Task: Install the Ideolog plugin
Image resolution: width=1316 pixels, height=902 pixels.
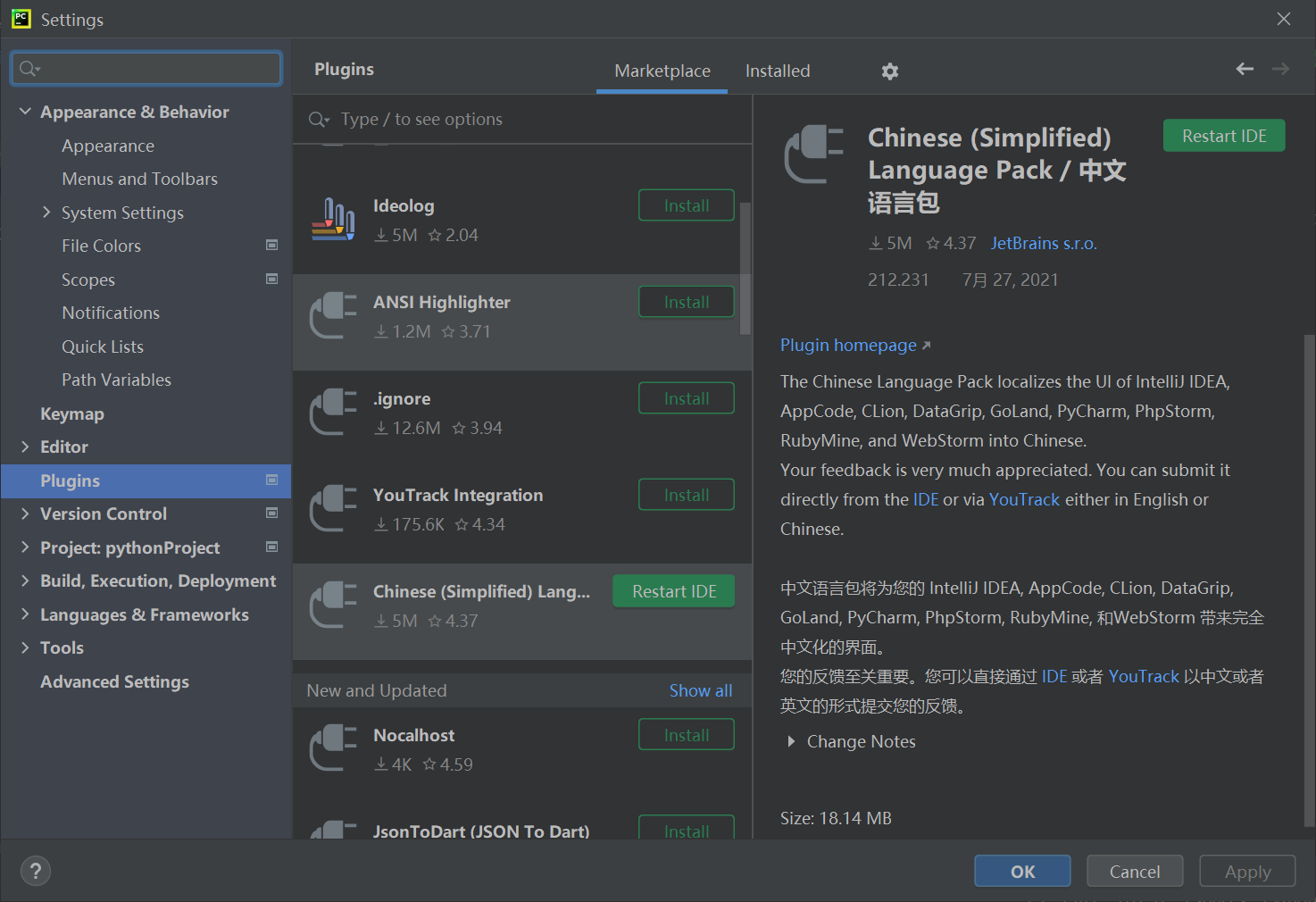Action: pos(687,205)
